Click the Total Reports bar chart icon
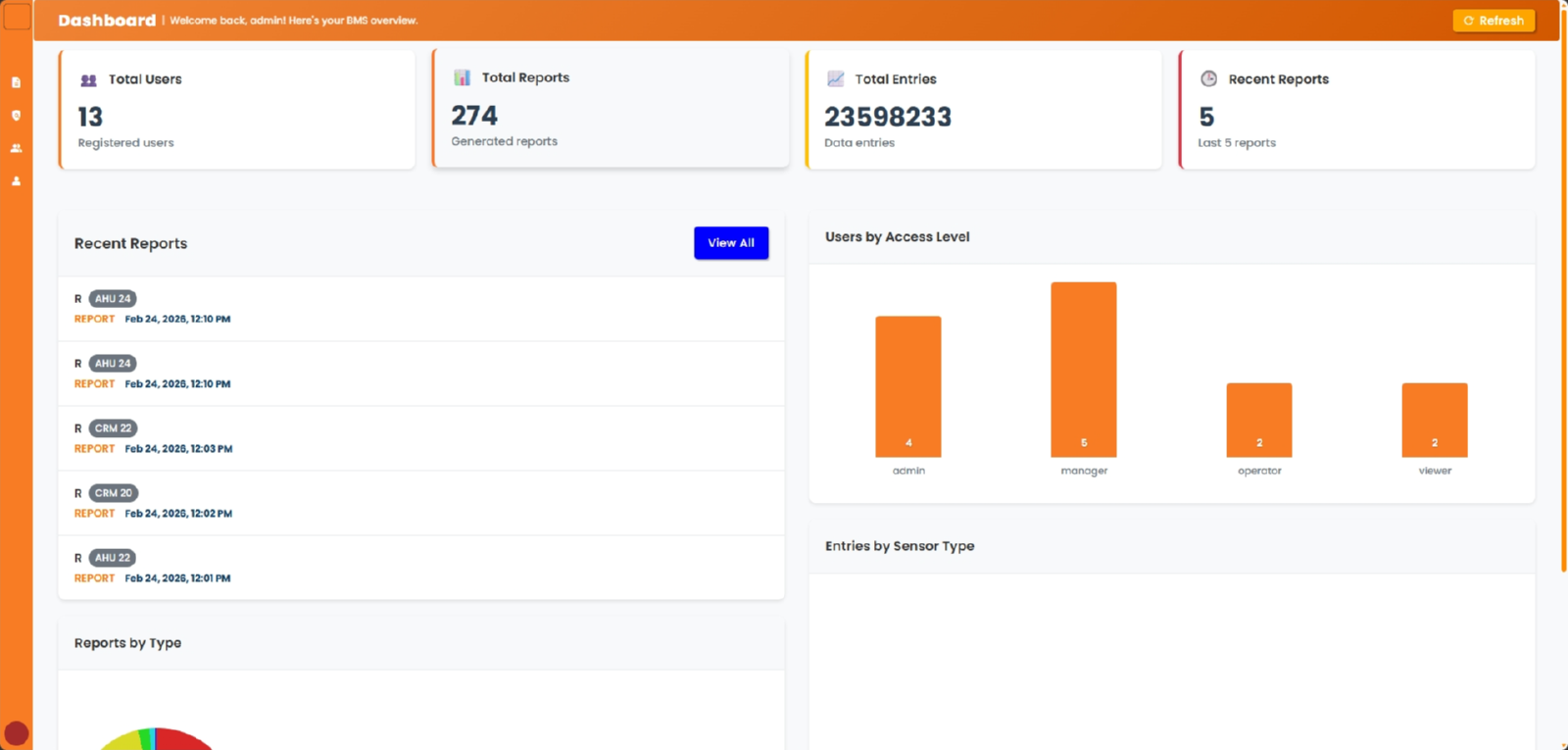 (x=462, y=77)
